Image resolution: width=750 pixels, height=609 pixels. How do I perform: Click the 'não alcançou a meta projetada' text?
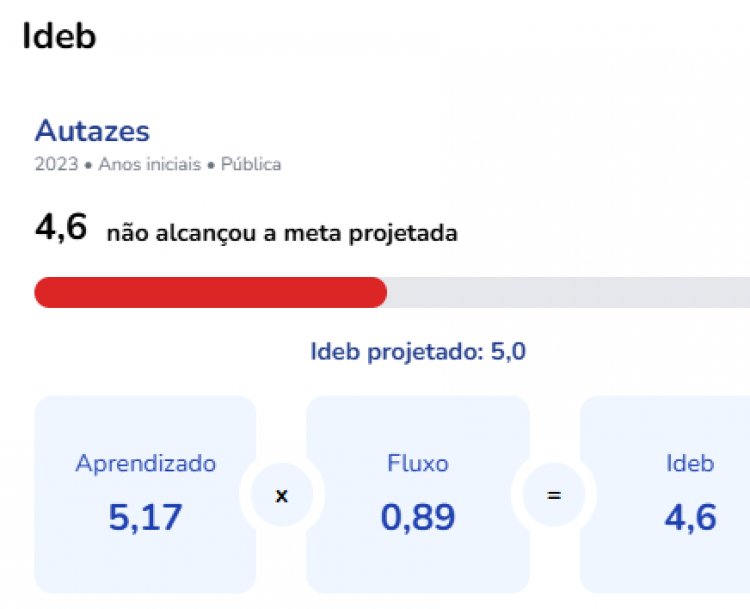point(282,233)
